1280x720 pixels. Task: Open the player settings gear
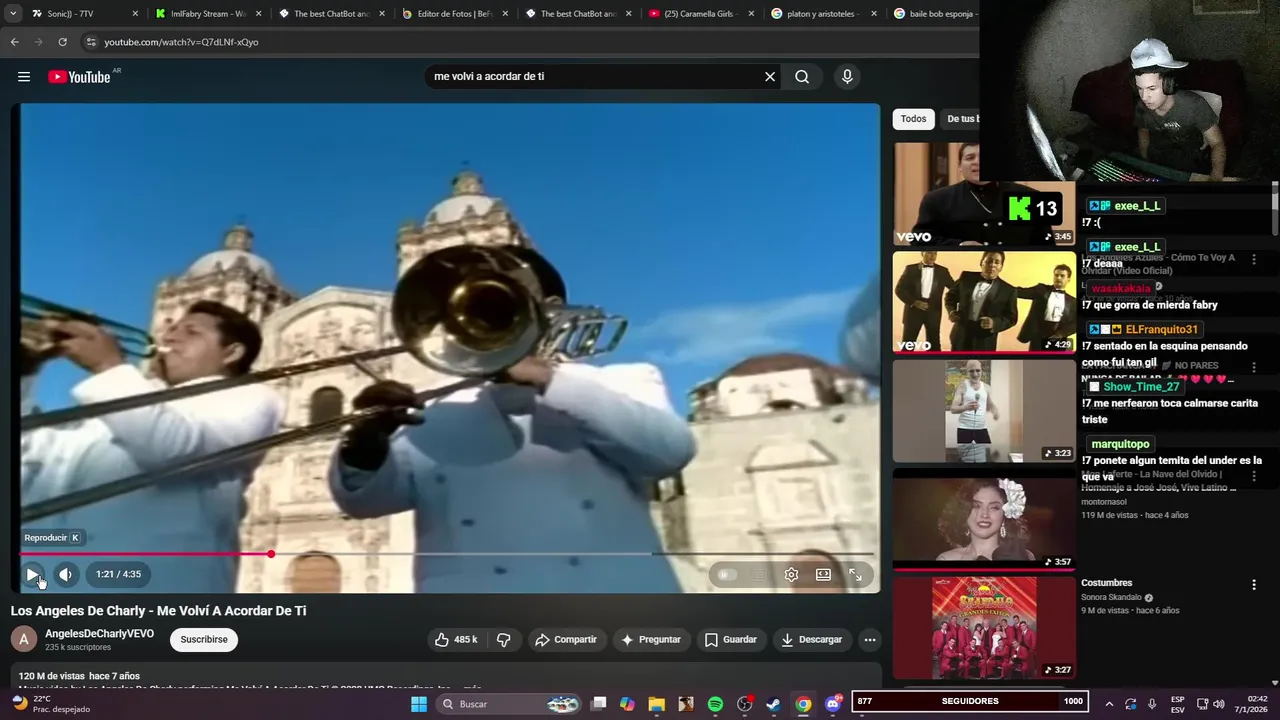pyautogui.click(x=791, y=575)
